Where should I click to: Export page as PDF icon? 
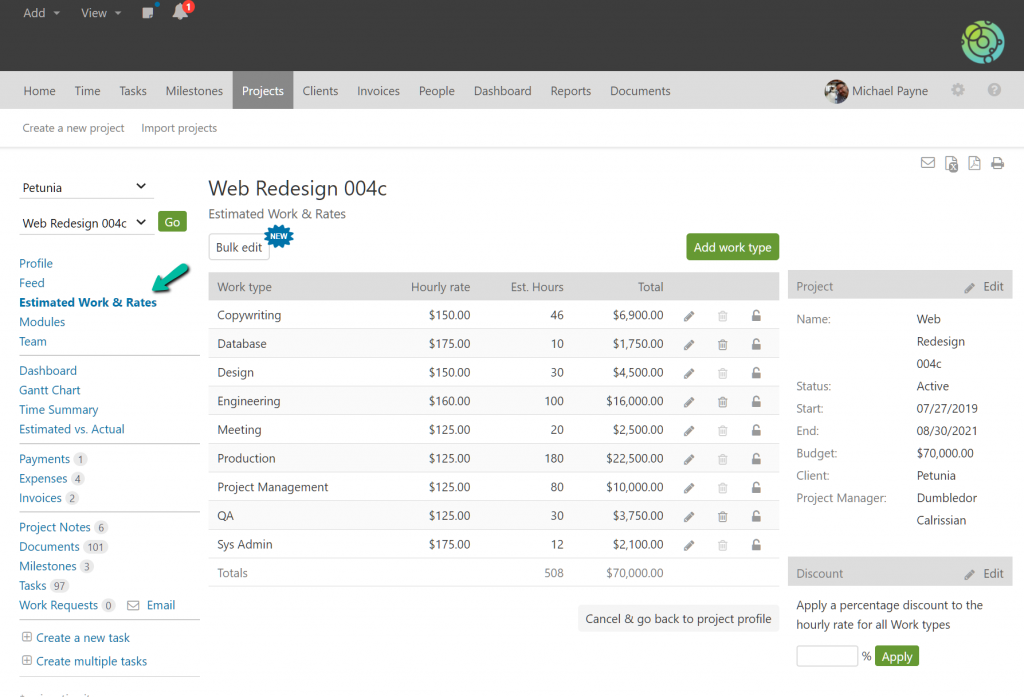973,163
